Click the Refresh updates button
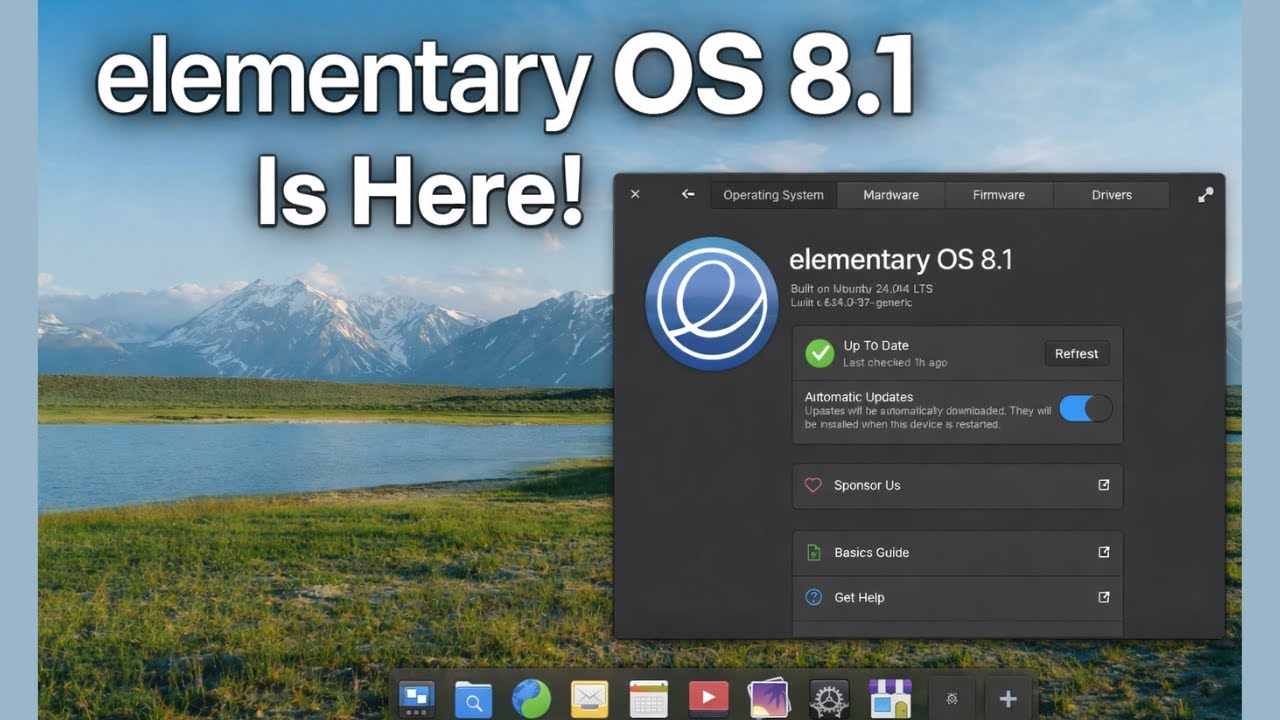Image resolution: width=1280 pixels, height=720 pixels. (x=1077, y=353)
